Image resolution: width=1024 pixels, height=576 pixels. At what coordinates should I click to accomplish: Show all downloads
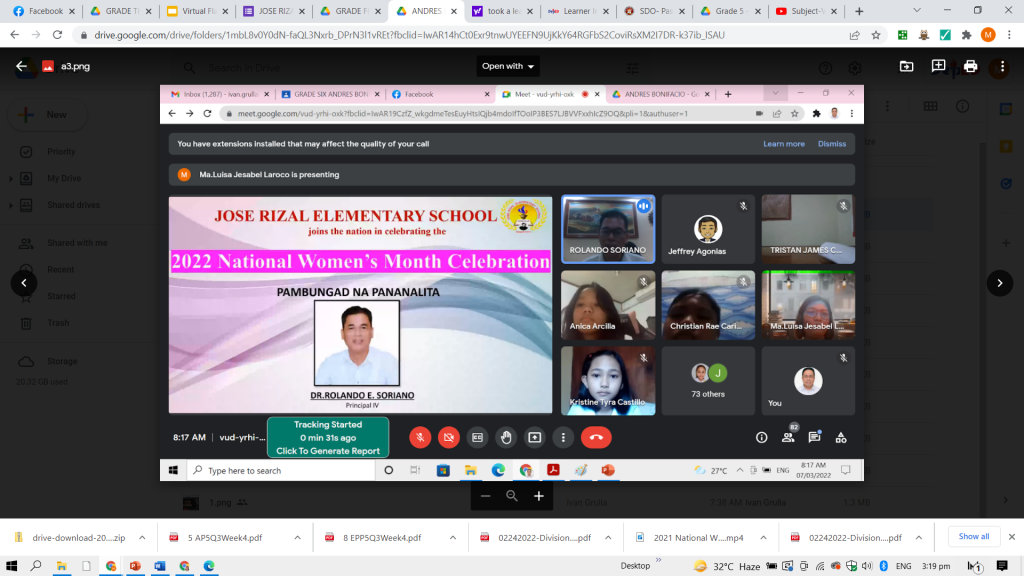(x=974, y=536)
